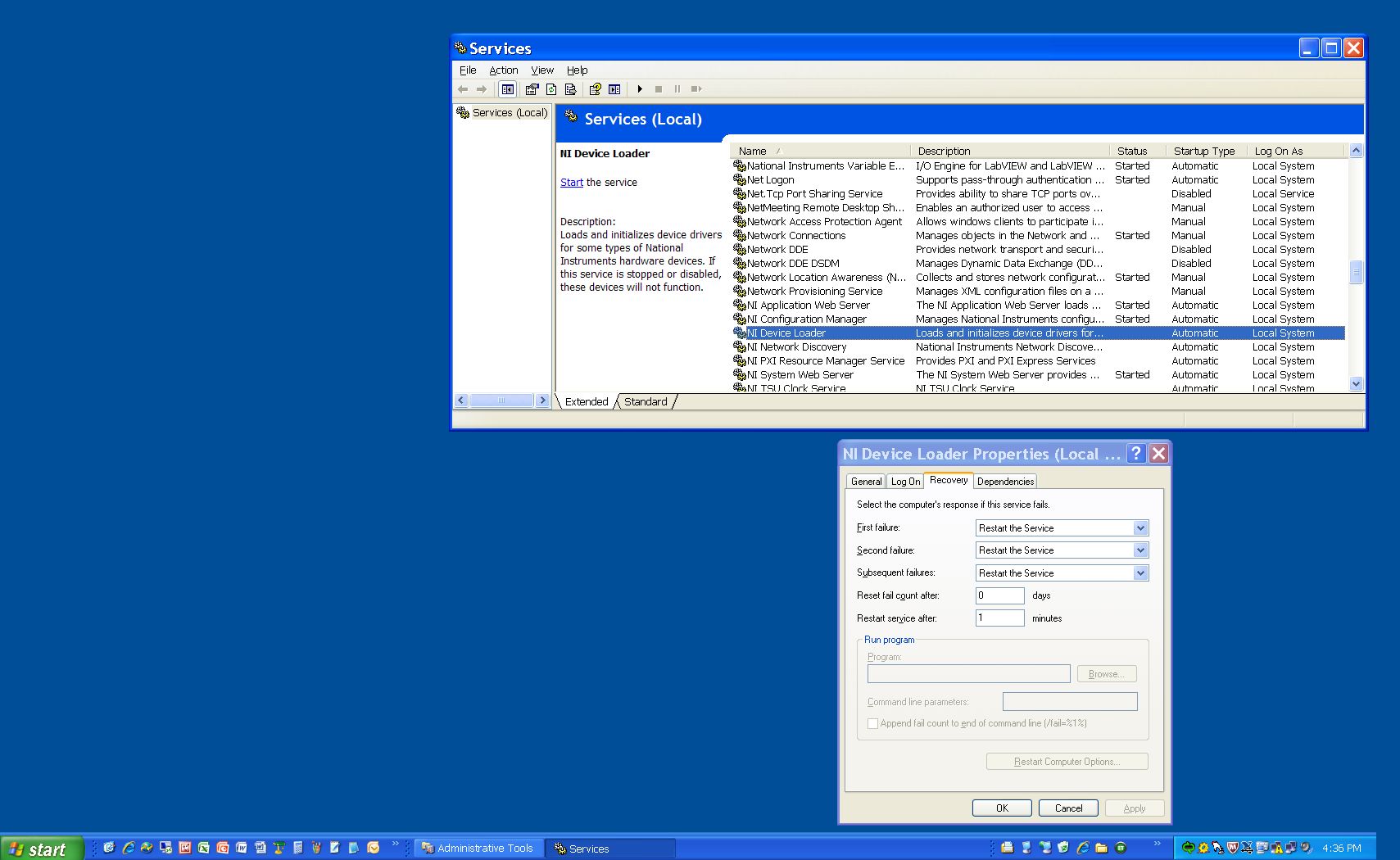
Task: Click the Help icon in Services toolbar
Action: (x=596, y=89)
